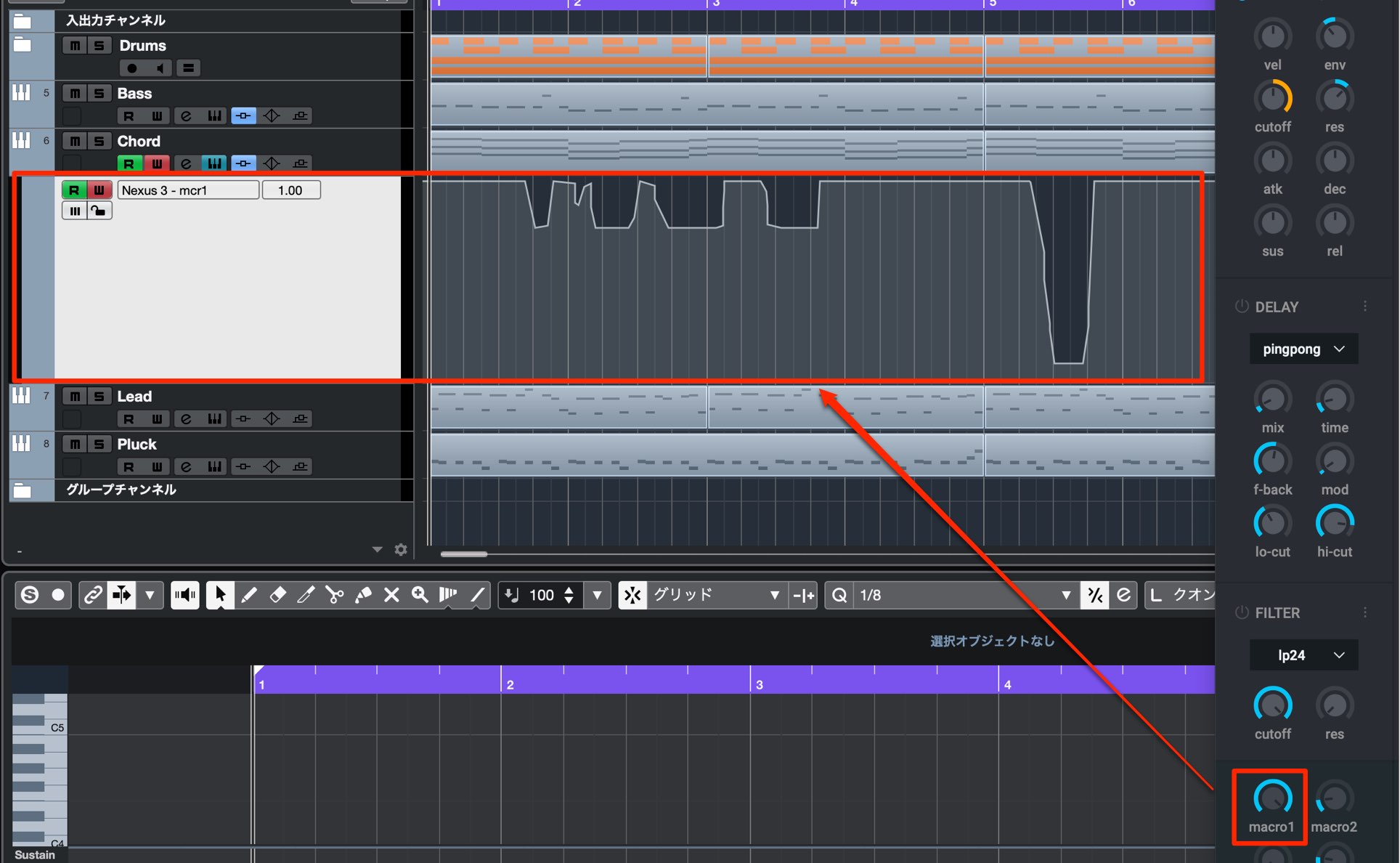This screenshot has height=863, width=1400.
Task: Toggle link project and editor cursors
Action: tap(93, 595)
